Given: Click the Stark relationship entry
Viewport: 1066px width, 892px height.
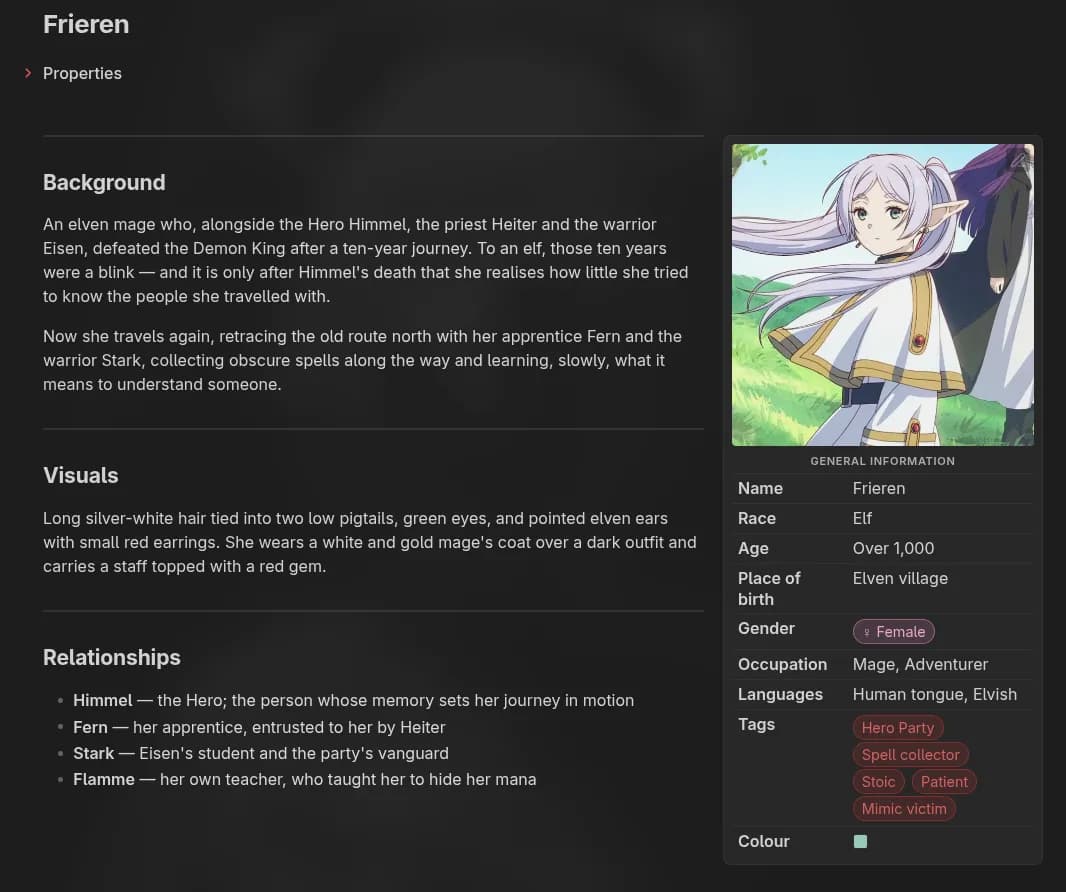Looking at the screenshot, I should 260,753.
